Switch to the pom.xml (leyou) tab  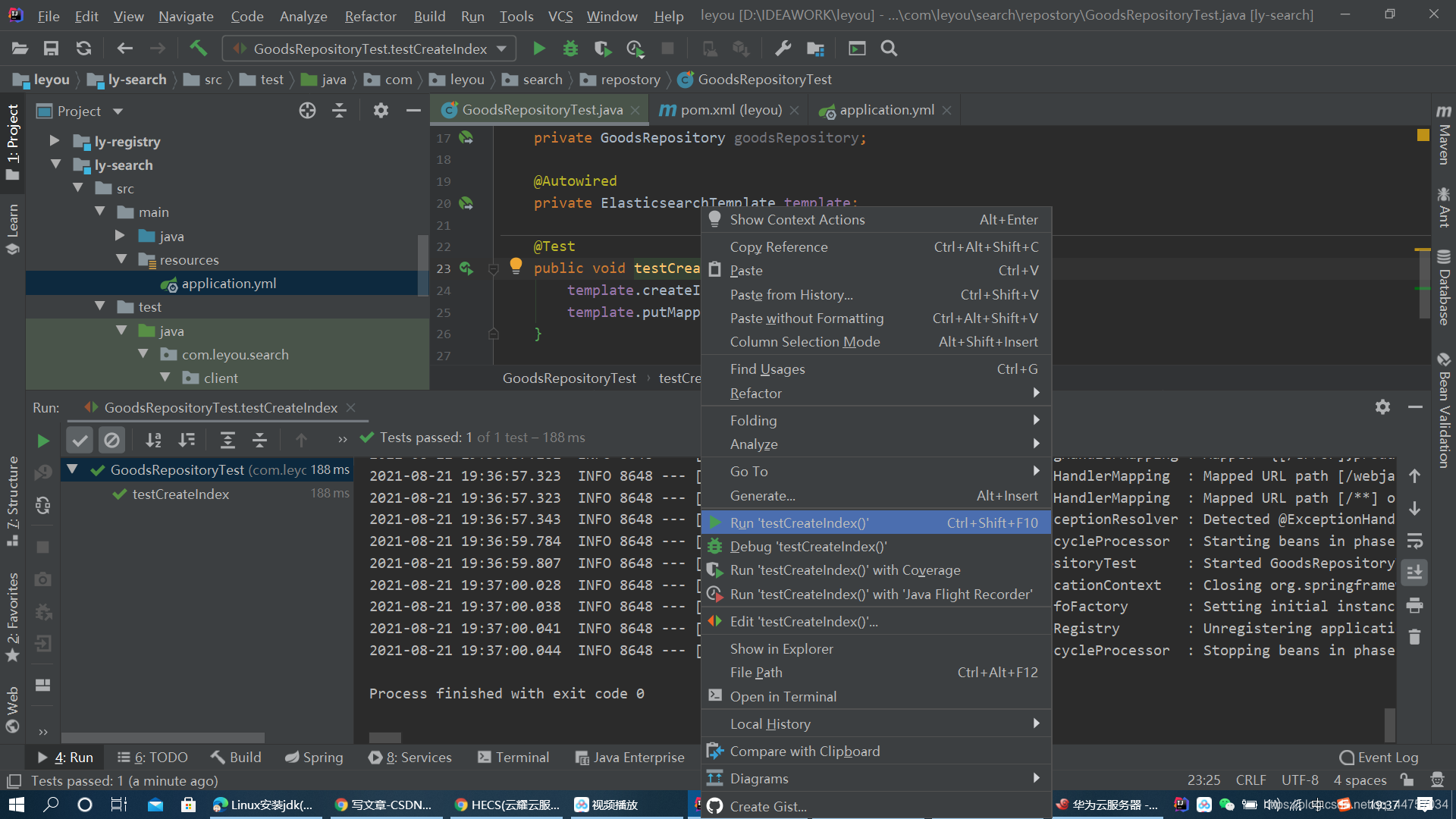click(730, 110)
